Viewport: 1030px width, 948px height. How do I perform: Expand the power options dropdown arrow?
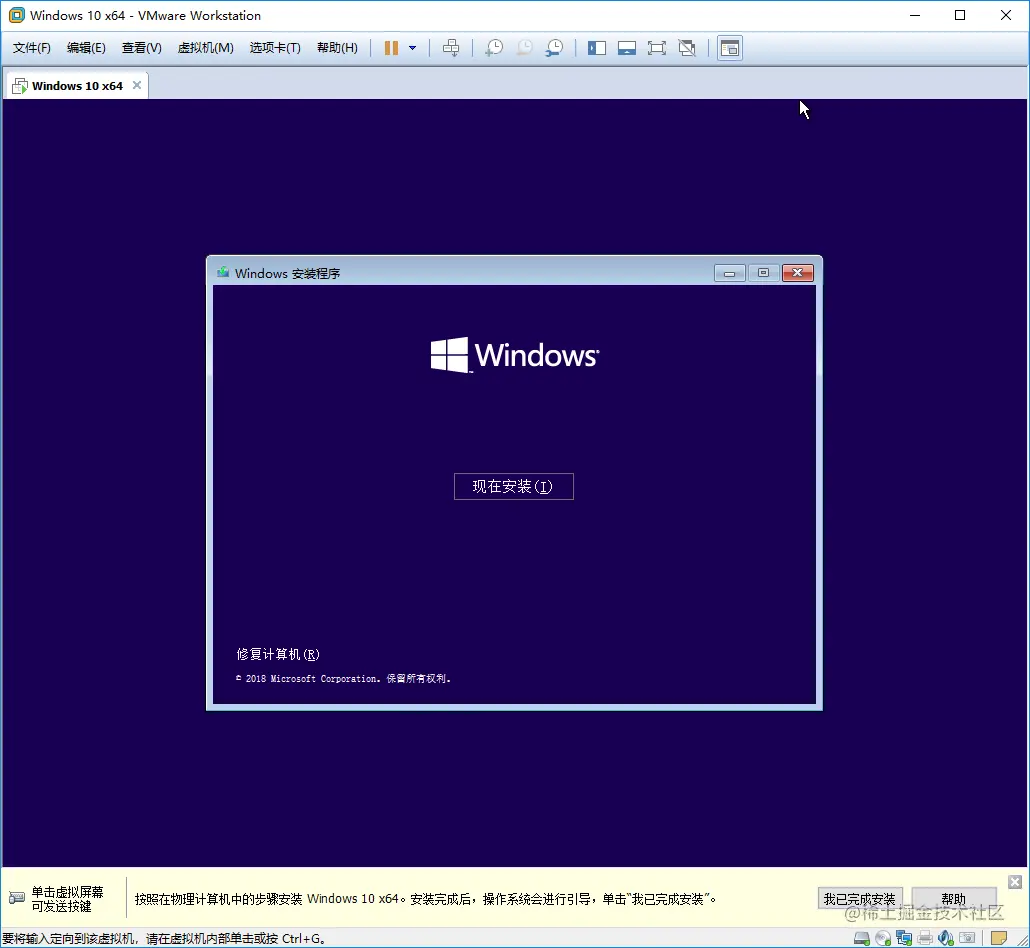pyautogui.click(x=413, y=48)
